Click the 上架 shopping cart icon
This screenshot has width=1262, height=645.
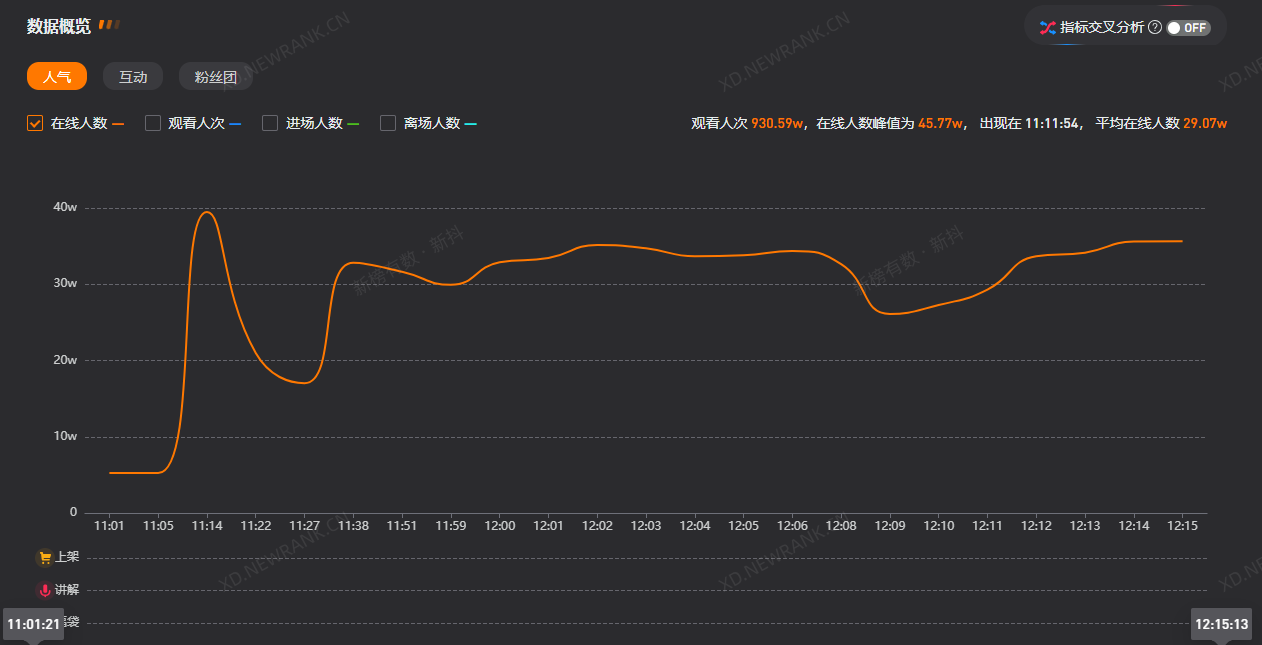click(x=45, y=558)
